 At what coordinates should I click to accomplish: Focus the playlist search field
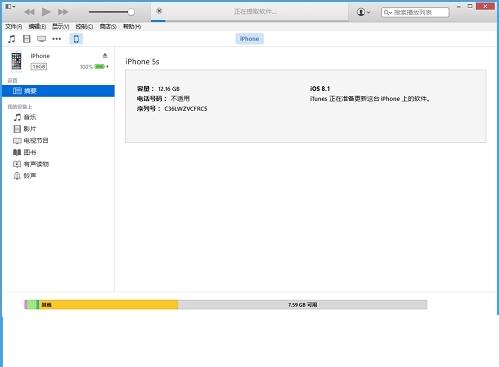coord(415,12)
